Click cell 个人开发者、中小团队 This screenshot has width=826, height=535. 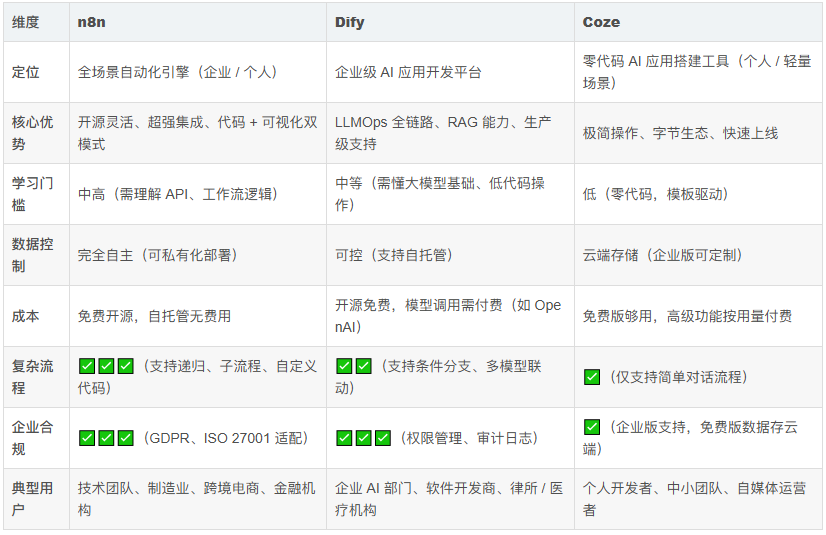(698, 499)
